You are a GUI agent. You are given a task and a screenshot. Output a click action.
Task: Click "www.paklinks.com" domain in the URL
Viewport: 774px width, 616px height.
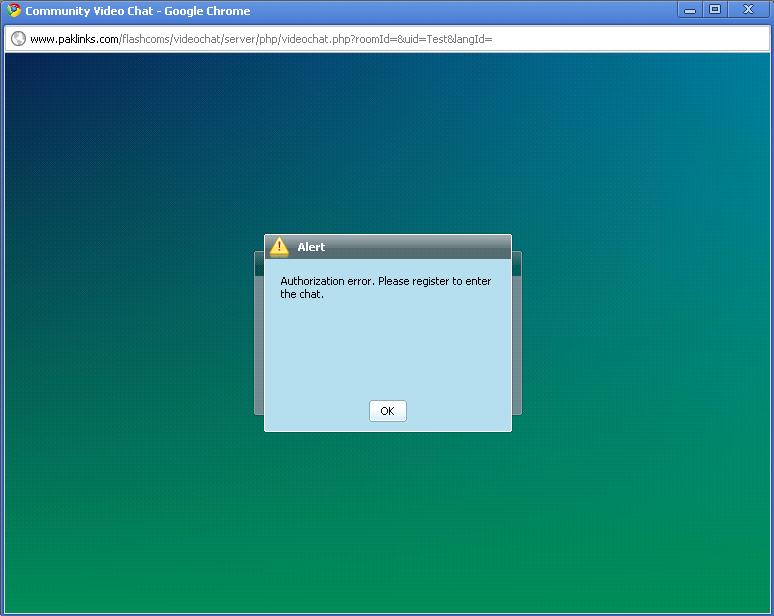[74, 39]
